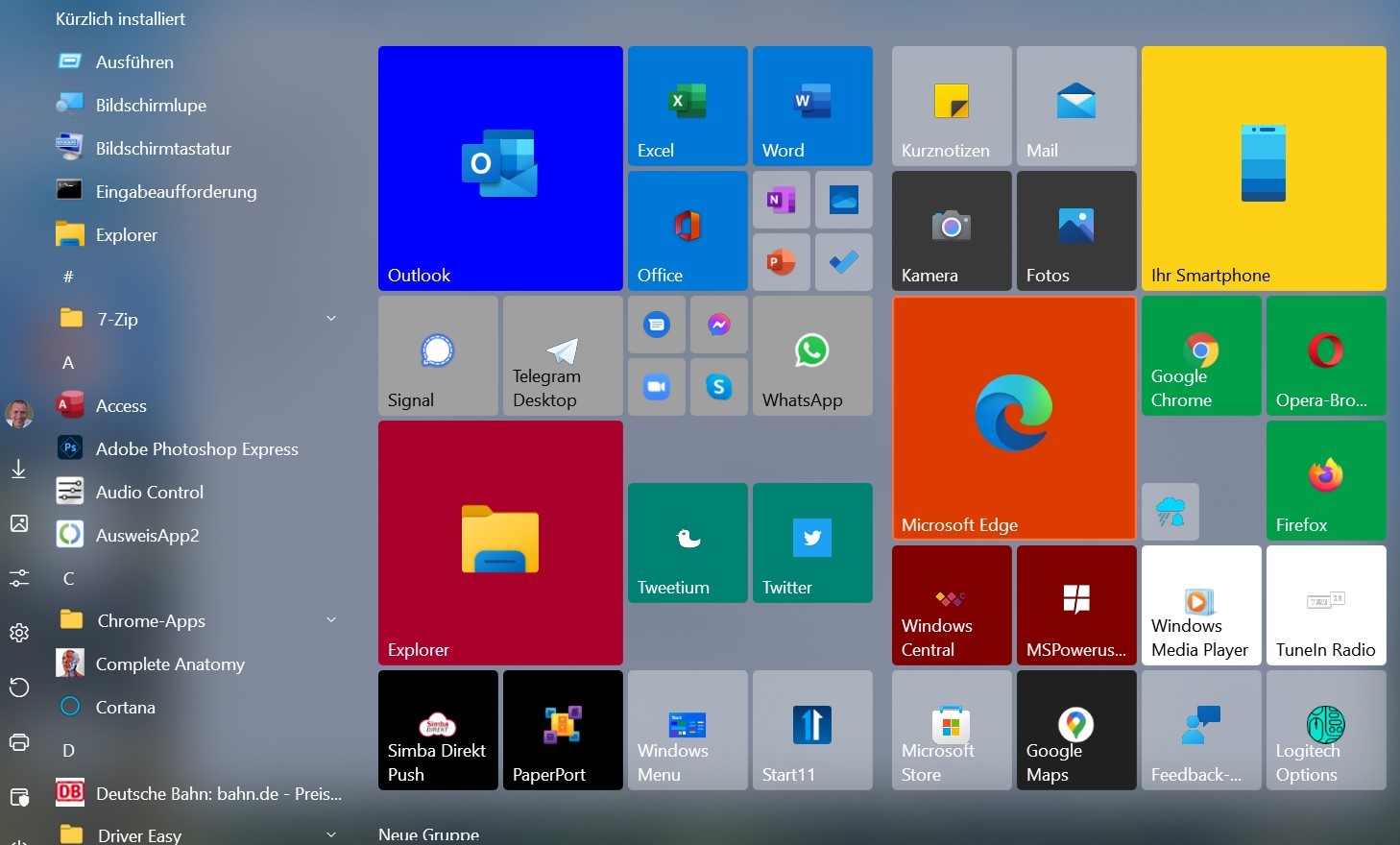The height and width of the screenshot is (845, 1400).
Task: Launch the Microsoft Edge tile
Action: (x=1014, y=418)
